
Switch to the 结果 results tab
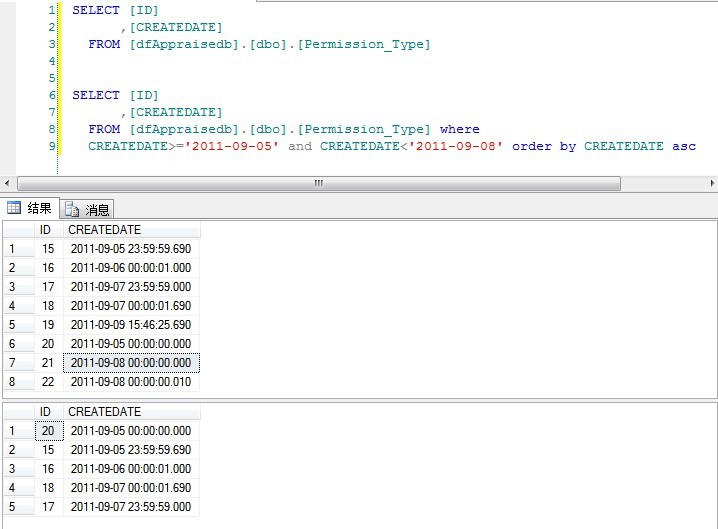(x=29, y=208)
